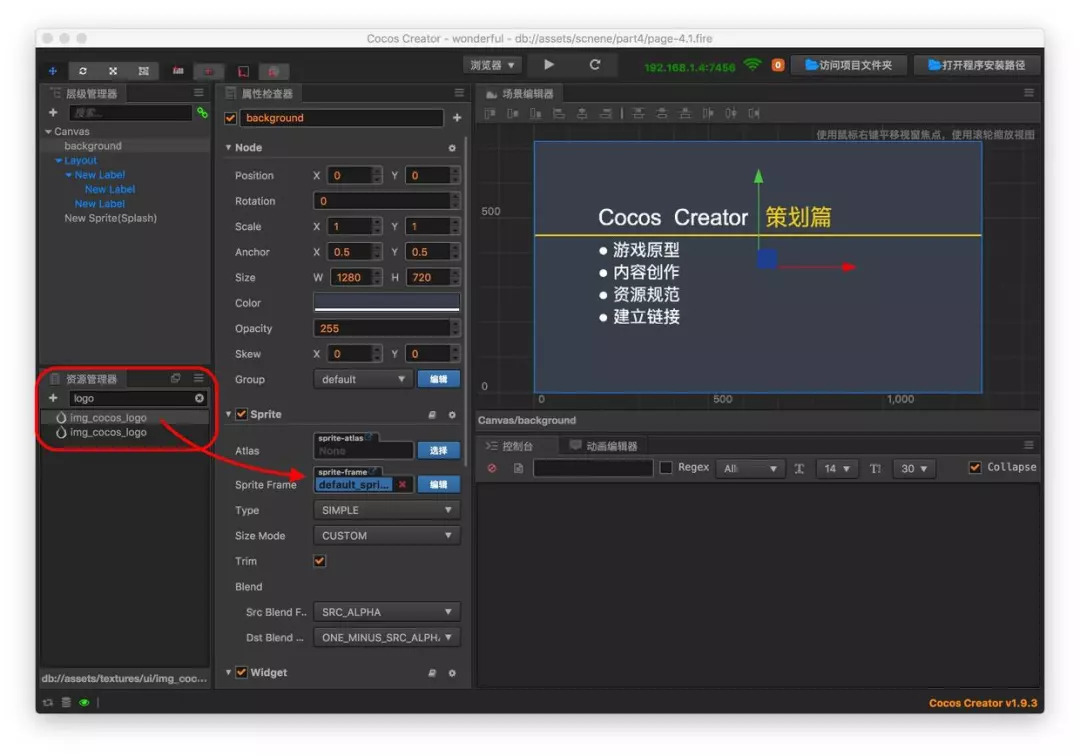Click the 选择 button next to Atlas
Viewport: 1080px width, 756px height.
[x=438, y=451]
